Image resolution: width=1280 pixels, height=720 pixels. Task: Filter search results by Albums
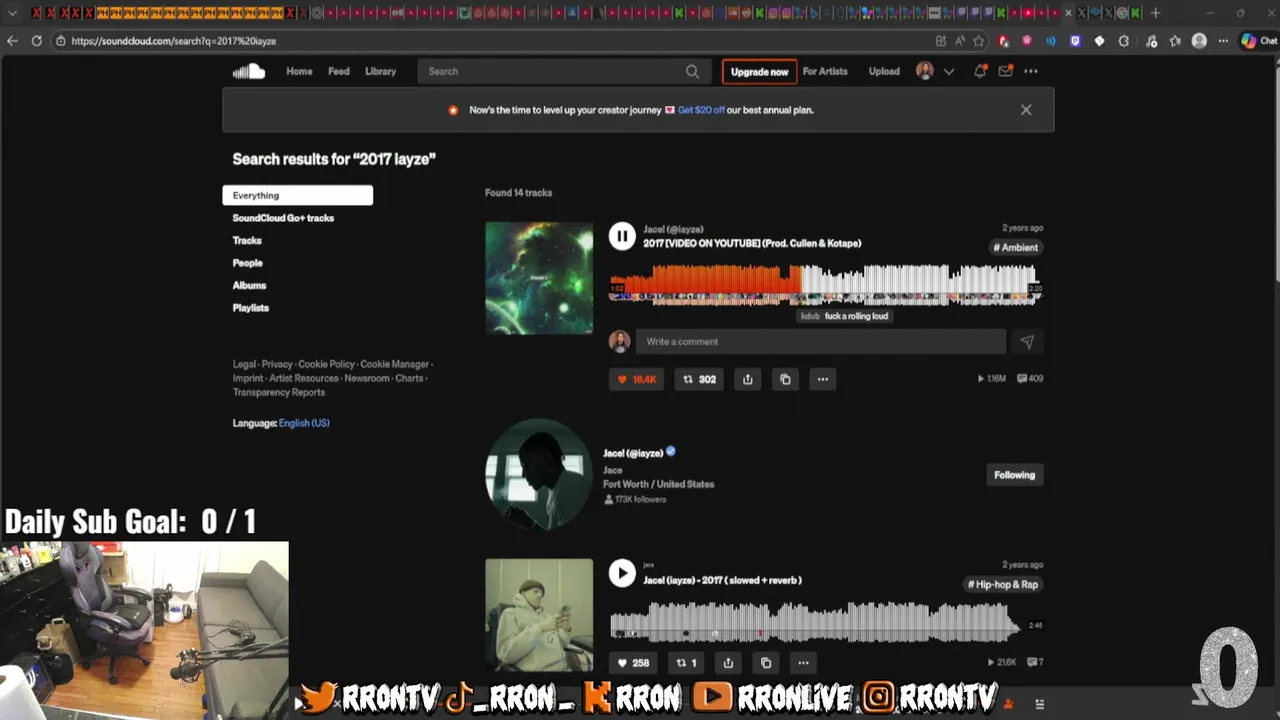[249, 285]
